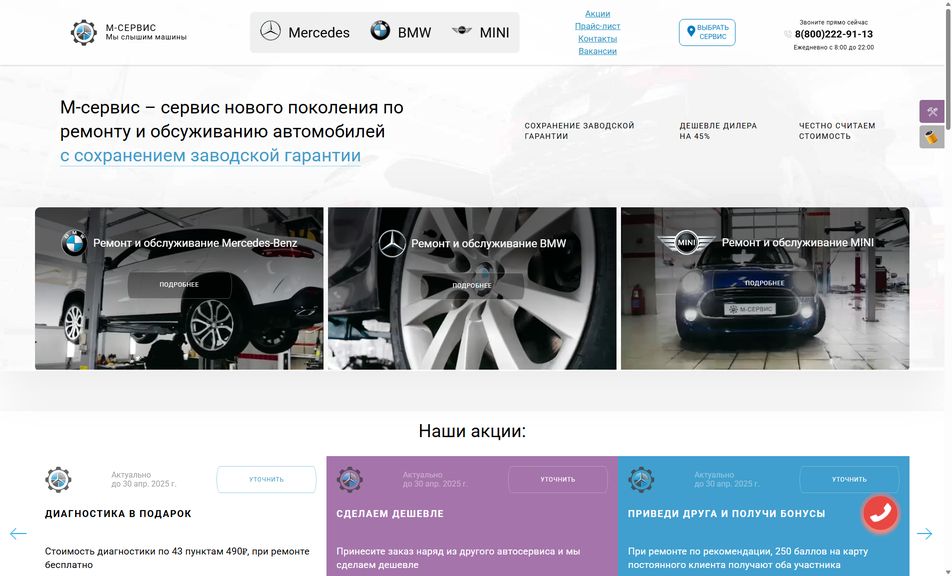Click Подробнее on the MINI card

[x=764, y=283]
